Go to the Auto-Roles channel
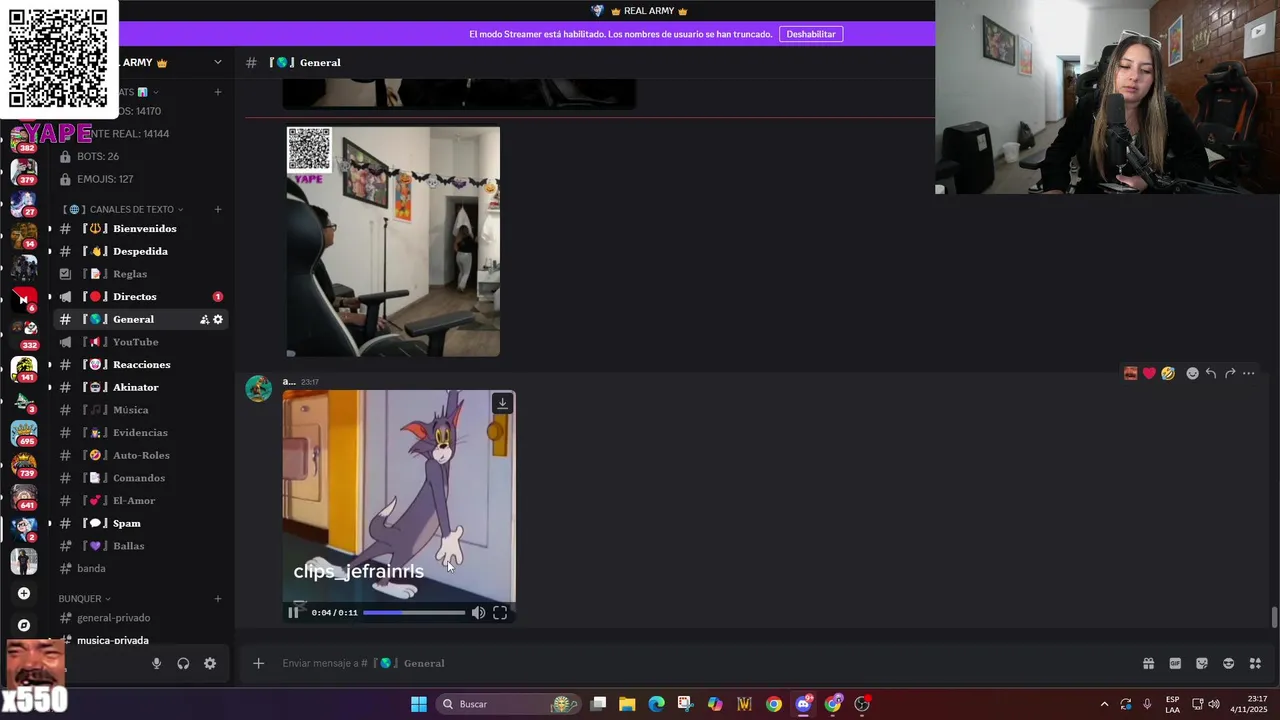This screenshot has height=720, width=1280. click(140, 455)
